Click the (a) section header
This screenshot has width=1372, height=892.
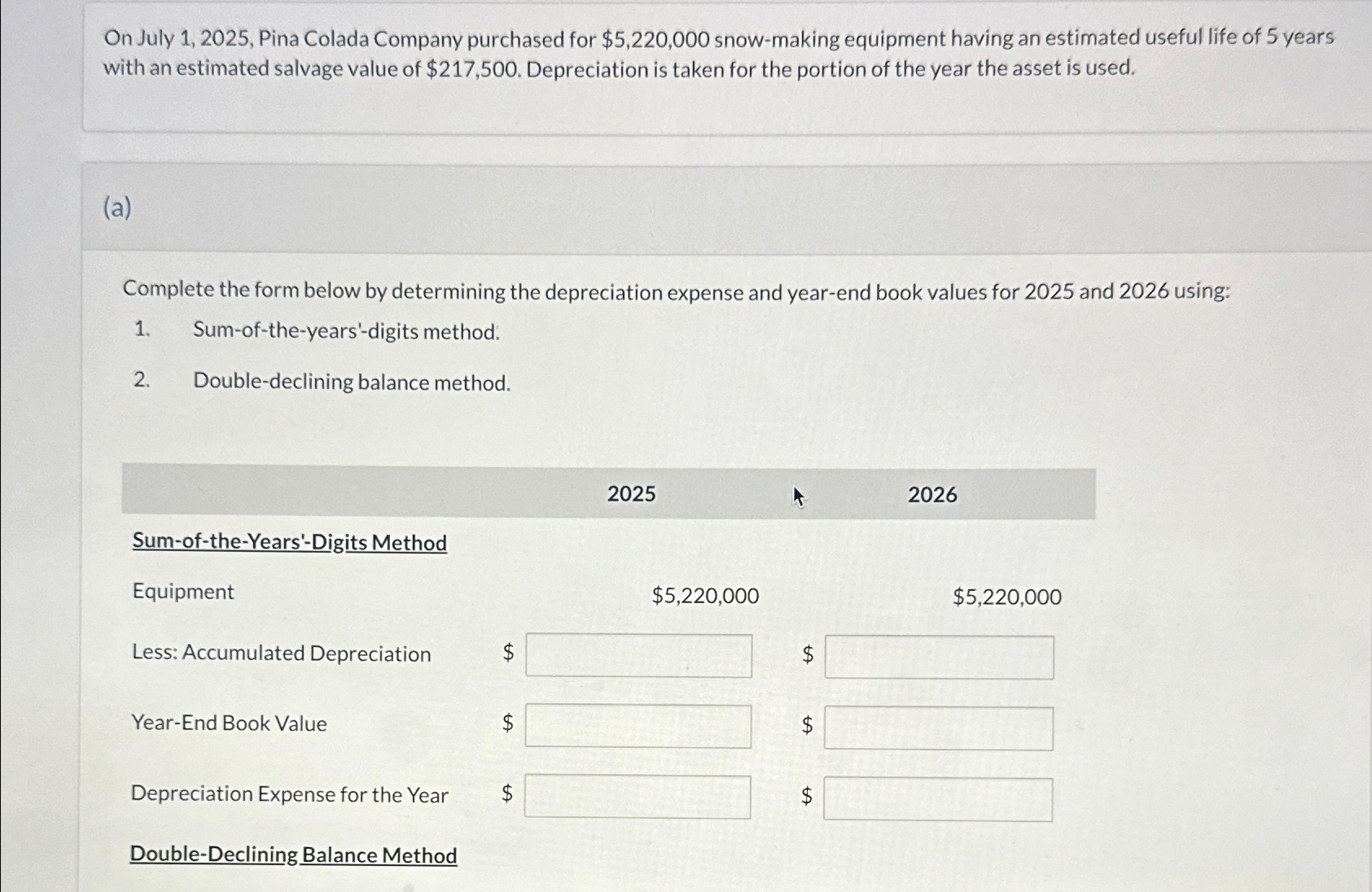117,208
